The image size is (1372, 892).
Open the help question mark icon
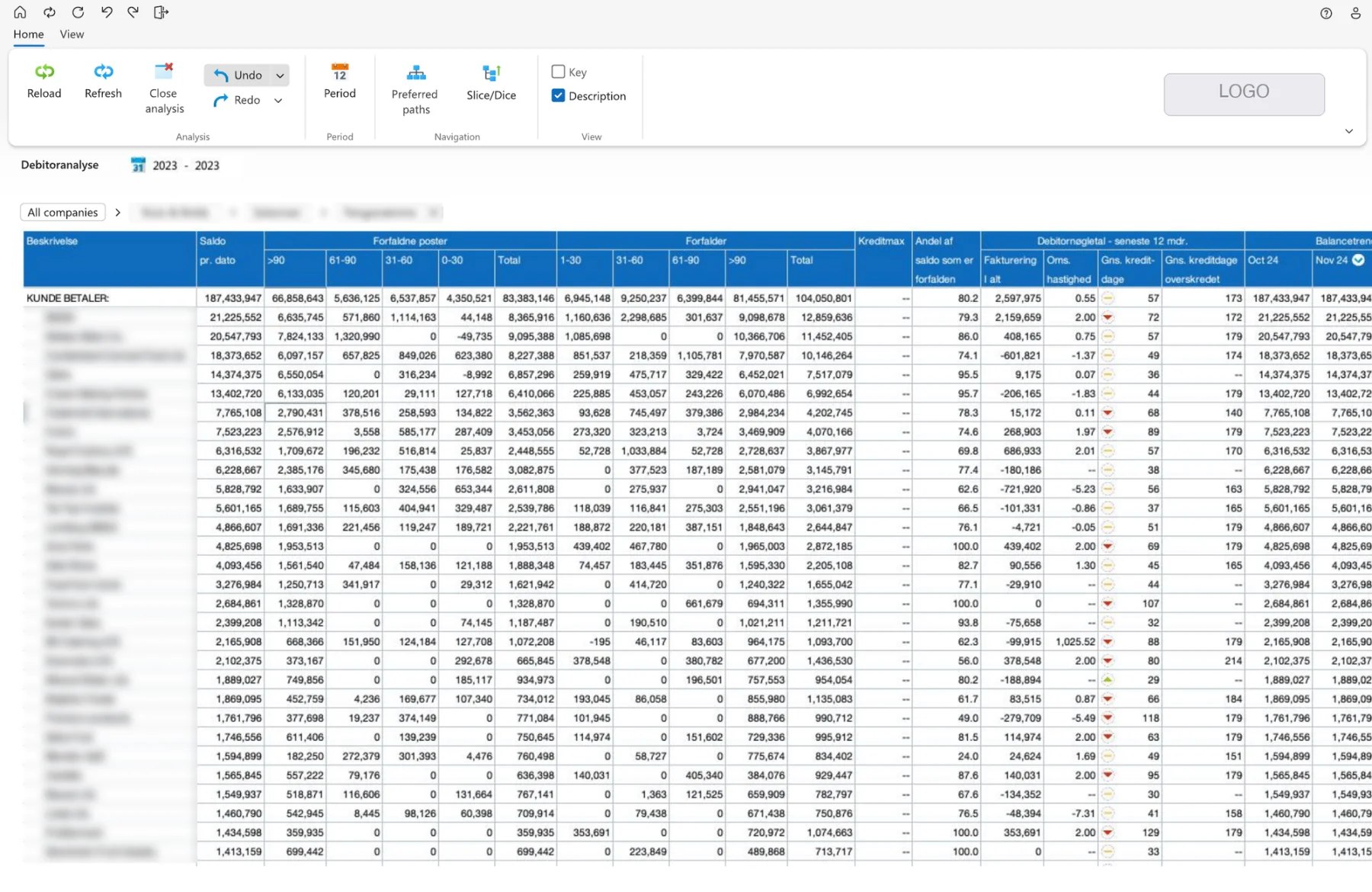click(1326, 13)
